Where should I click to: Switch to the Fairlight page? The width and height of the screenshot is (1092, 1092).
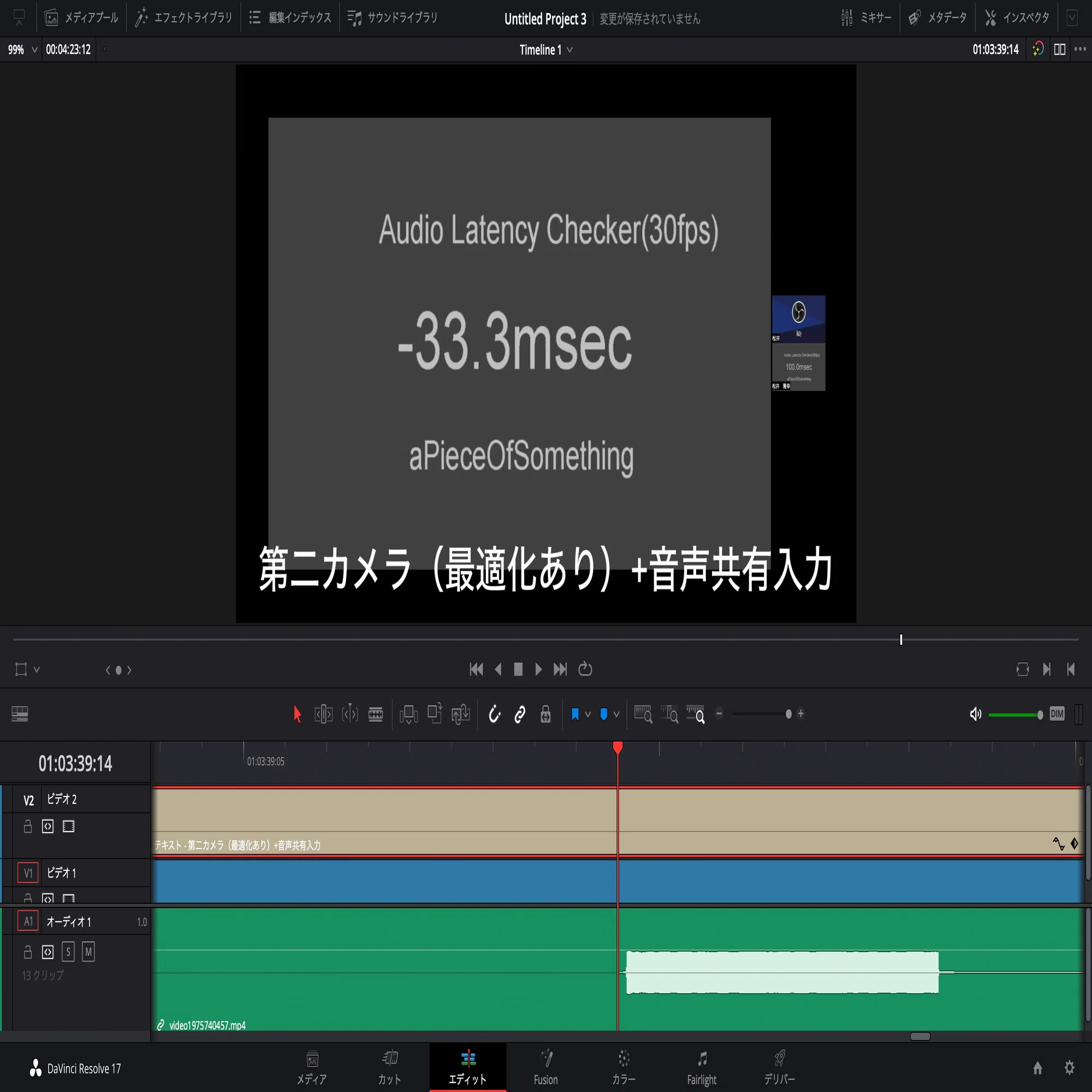[702, 1067]
